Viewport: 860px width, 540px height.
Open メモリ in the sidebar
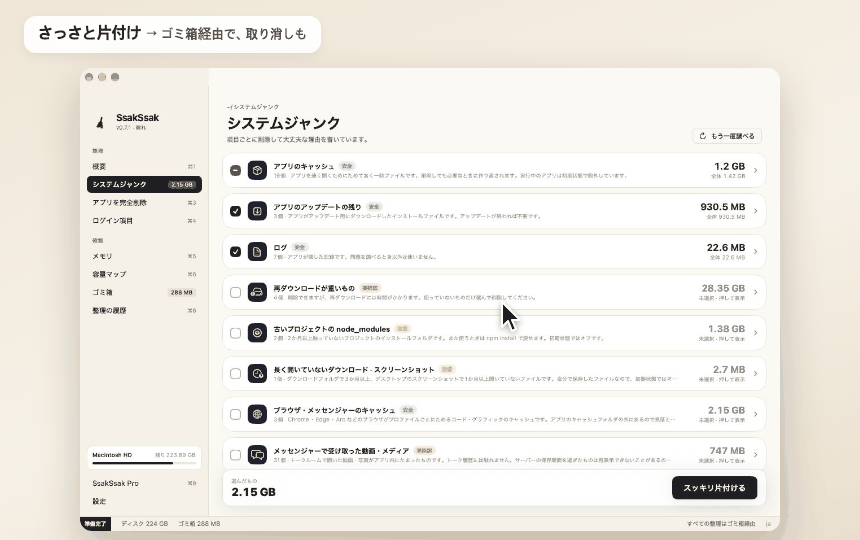click(x=144, y=256)
